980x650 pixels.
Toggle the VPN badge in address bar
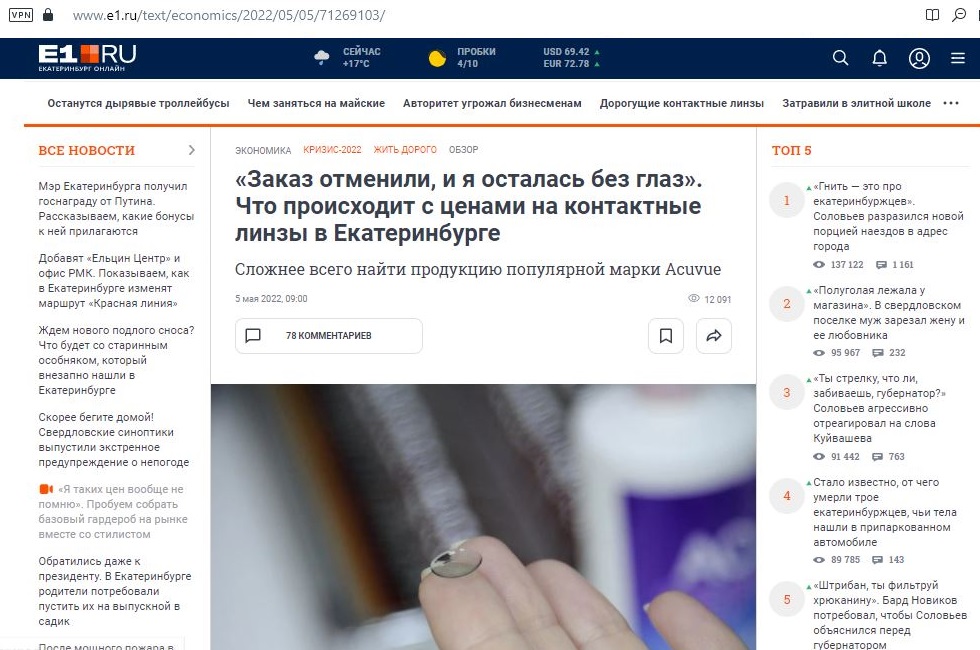pos(19,16)
